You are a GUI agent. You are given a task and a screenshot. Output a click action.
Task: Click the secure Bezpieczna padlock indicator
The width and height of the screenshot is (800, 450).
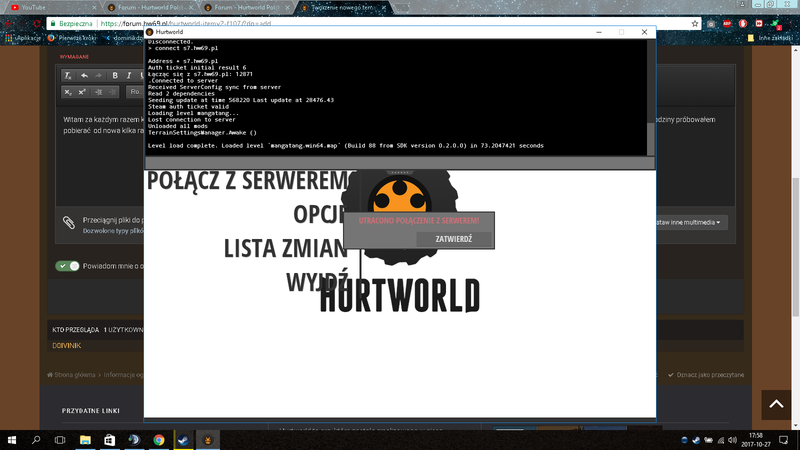[x=71, y=23]
